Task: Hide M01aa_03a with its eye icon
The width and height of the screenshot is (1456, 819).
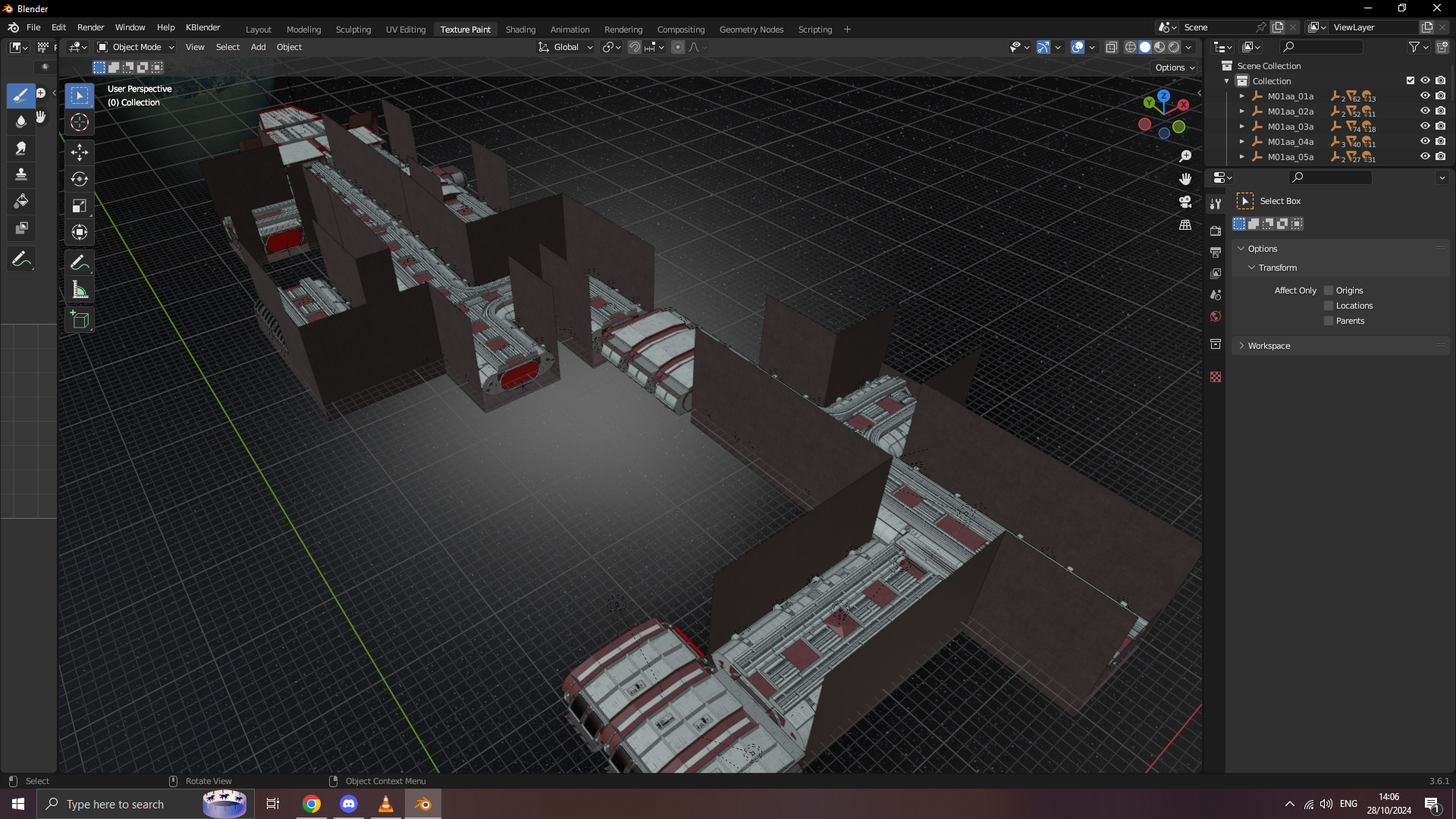Action: pyautogui.click(x=1425, y=127)
